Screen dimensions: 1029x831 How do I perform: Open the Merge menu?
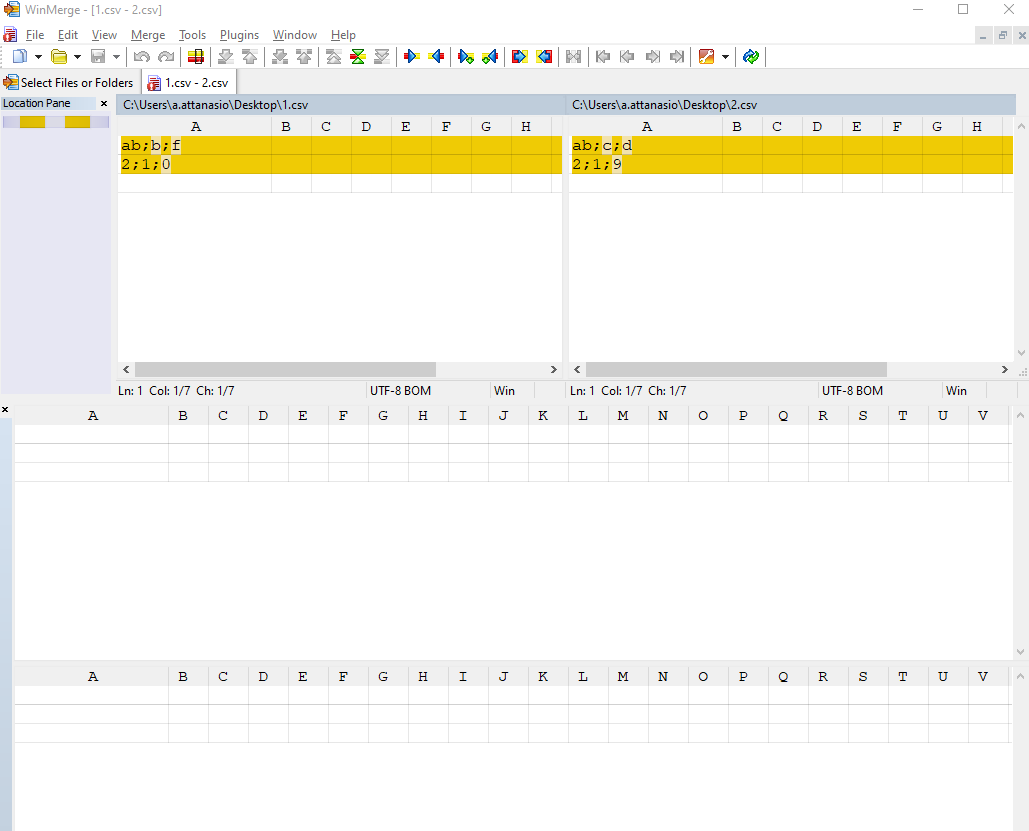(x=148, y=34)
